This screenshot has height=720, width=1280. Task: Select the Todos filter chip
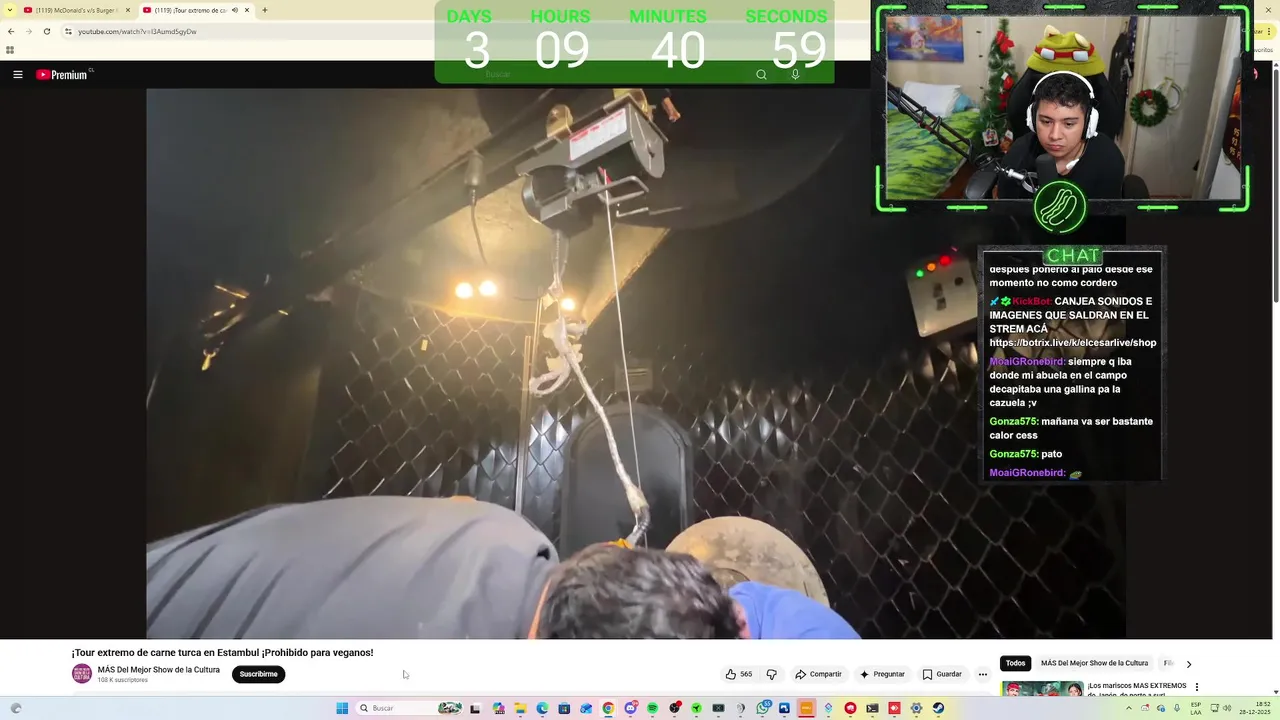pos(1016,663)
